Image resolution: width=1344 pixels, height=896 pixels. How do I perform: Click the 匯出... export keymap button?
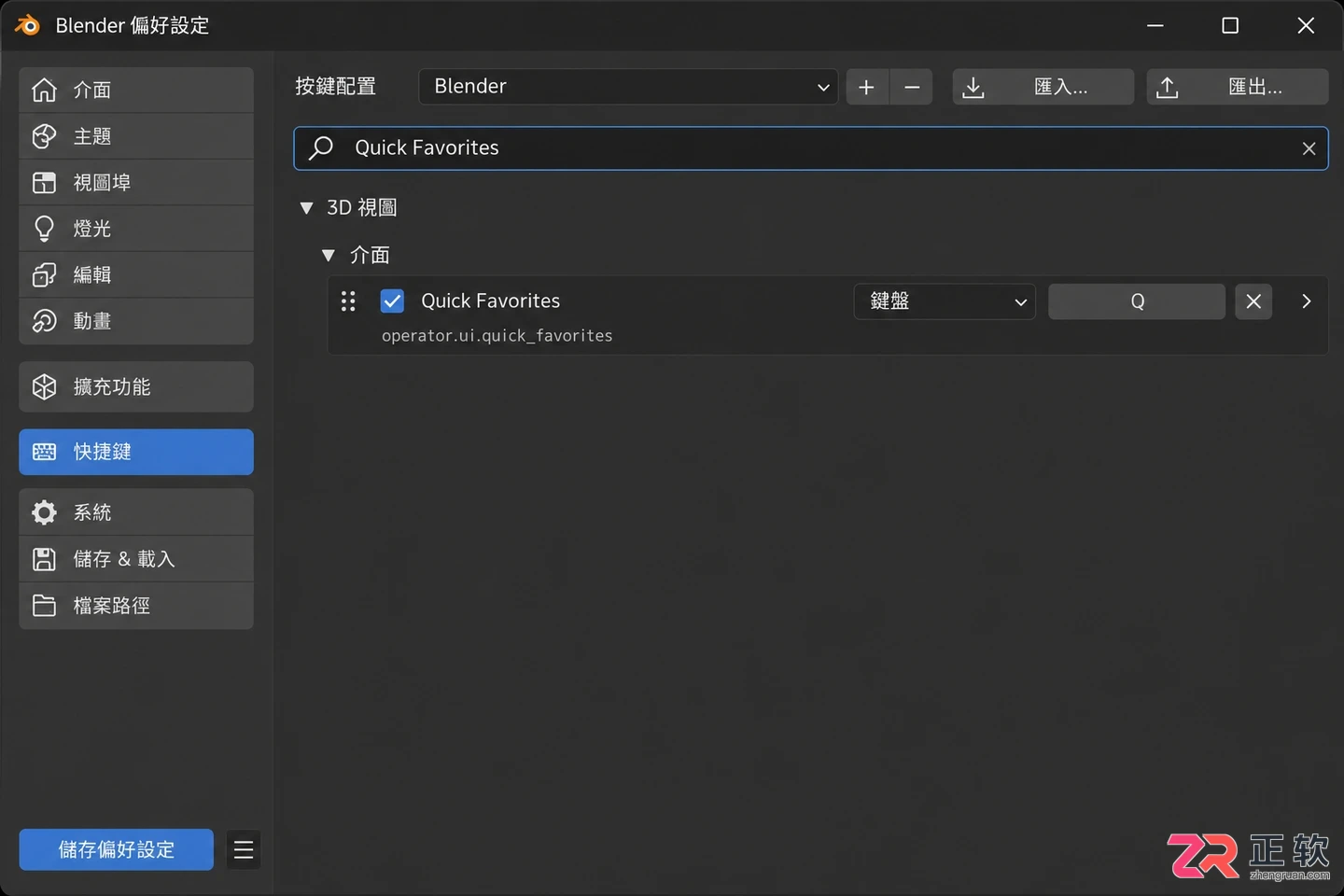(1238, 87)
